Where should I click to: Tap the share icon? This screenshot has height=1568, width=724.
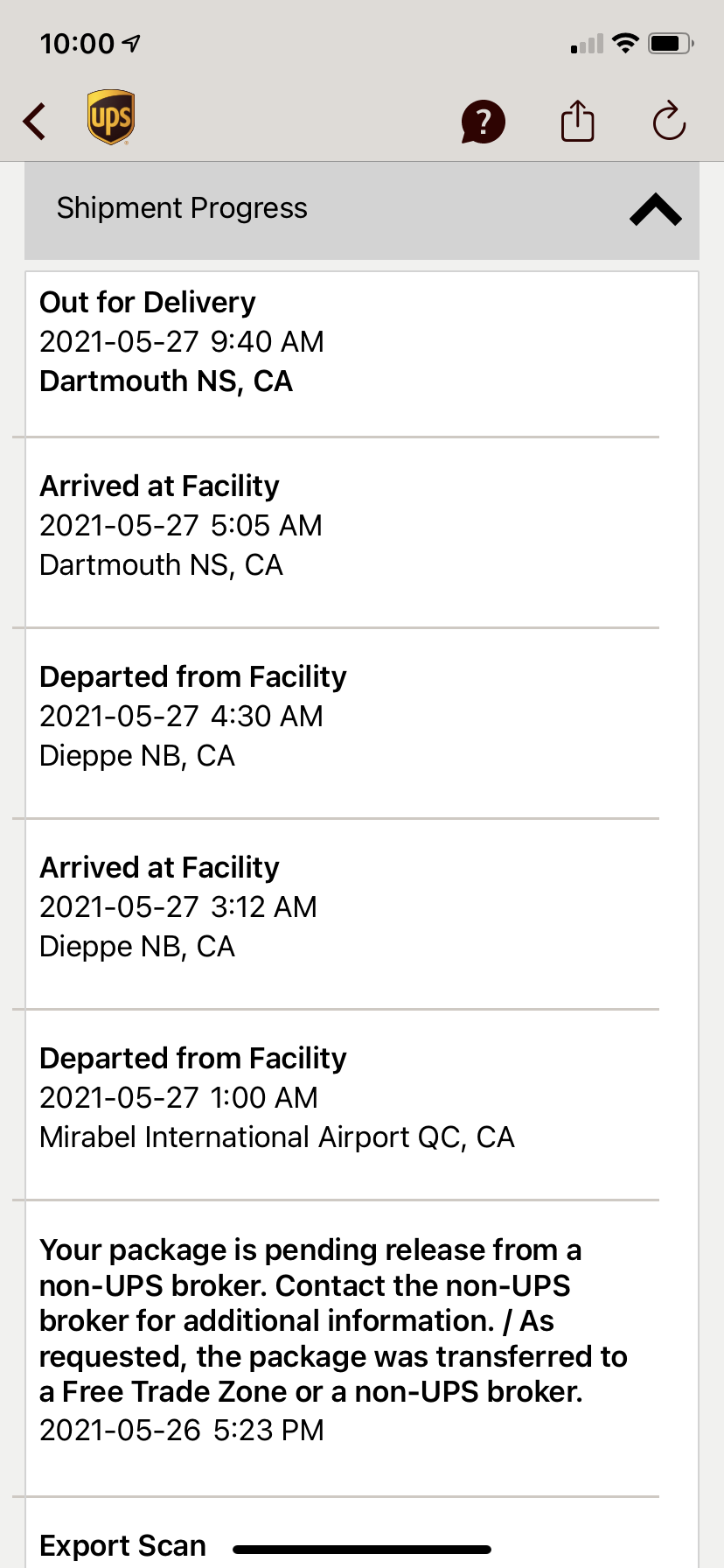point(577,121)
